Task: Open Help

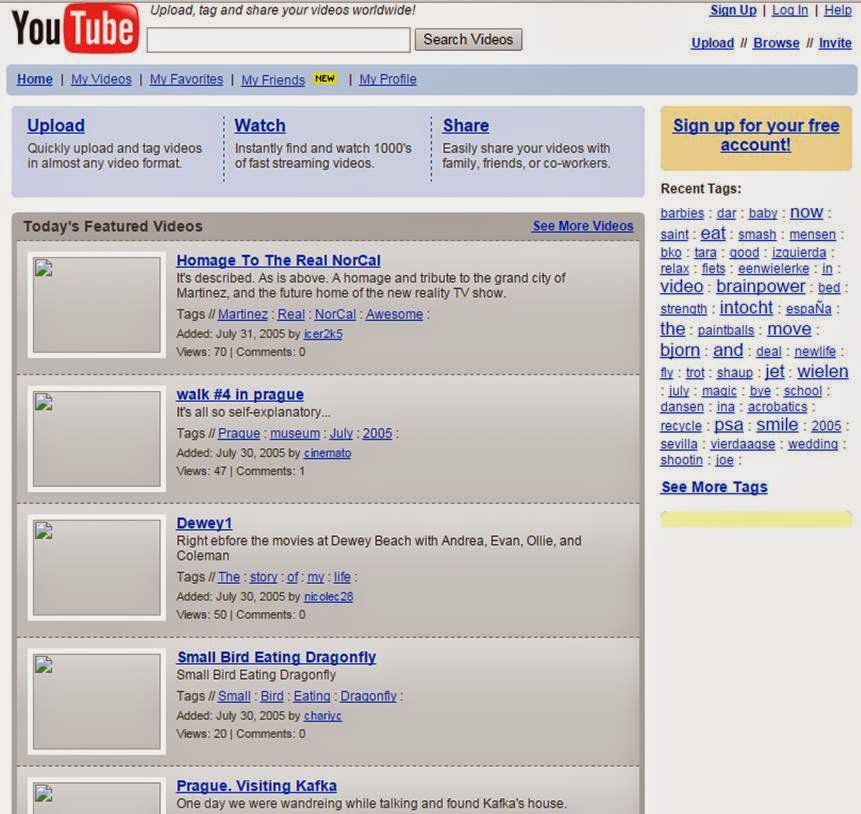Action: coord(838,10)
